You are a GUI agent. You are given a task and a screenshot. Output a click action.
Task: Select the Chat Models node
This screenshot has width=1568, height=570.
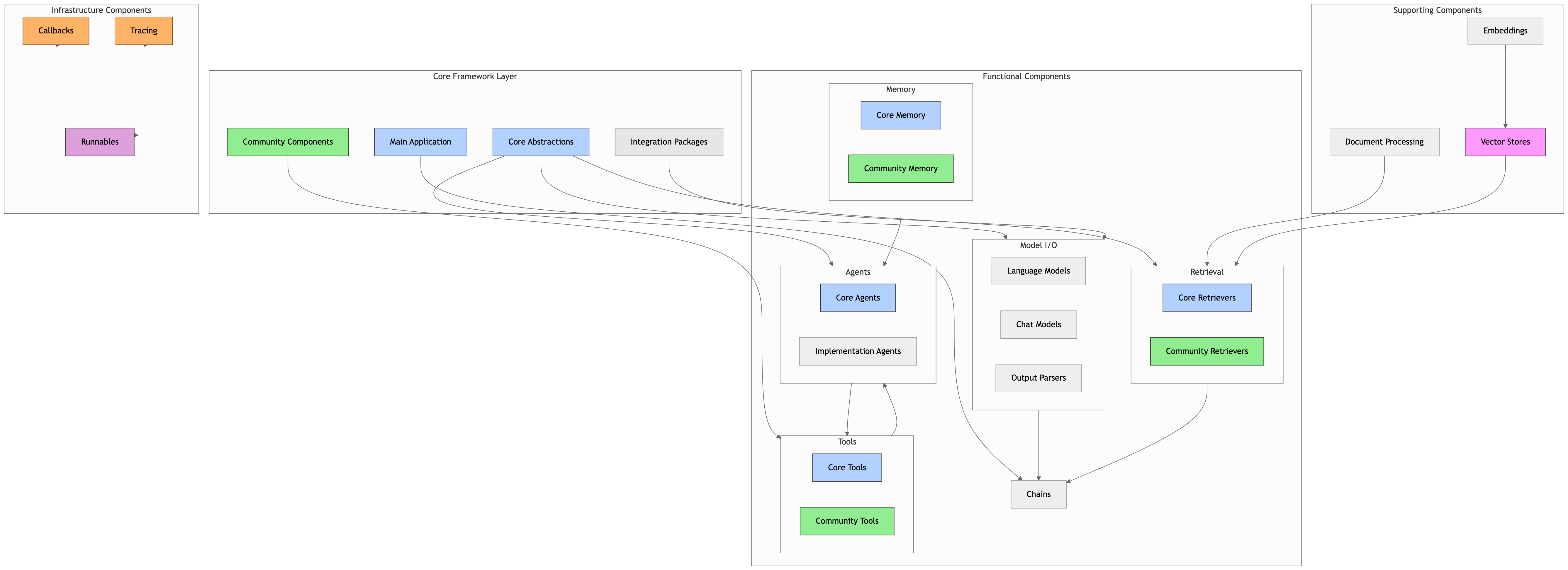[x=1038, y=325]
